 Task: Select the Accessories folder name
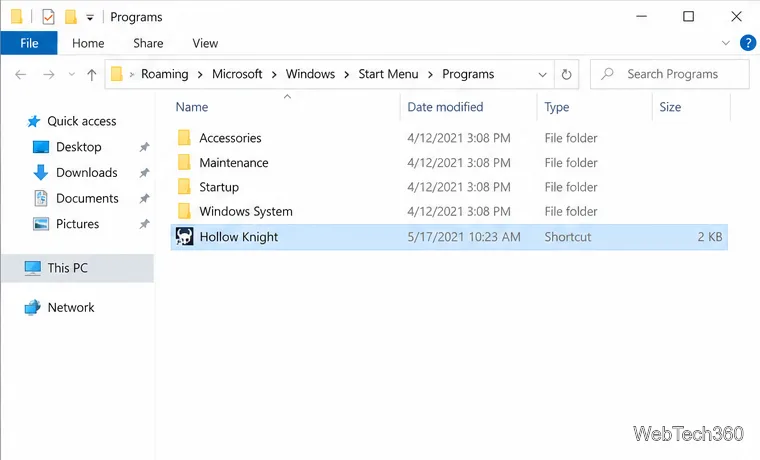tap(230, 138)
